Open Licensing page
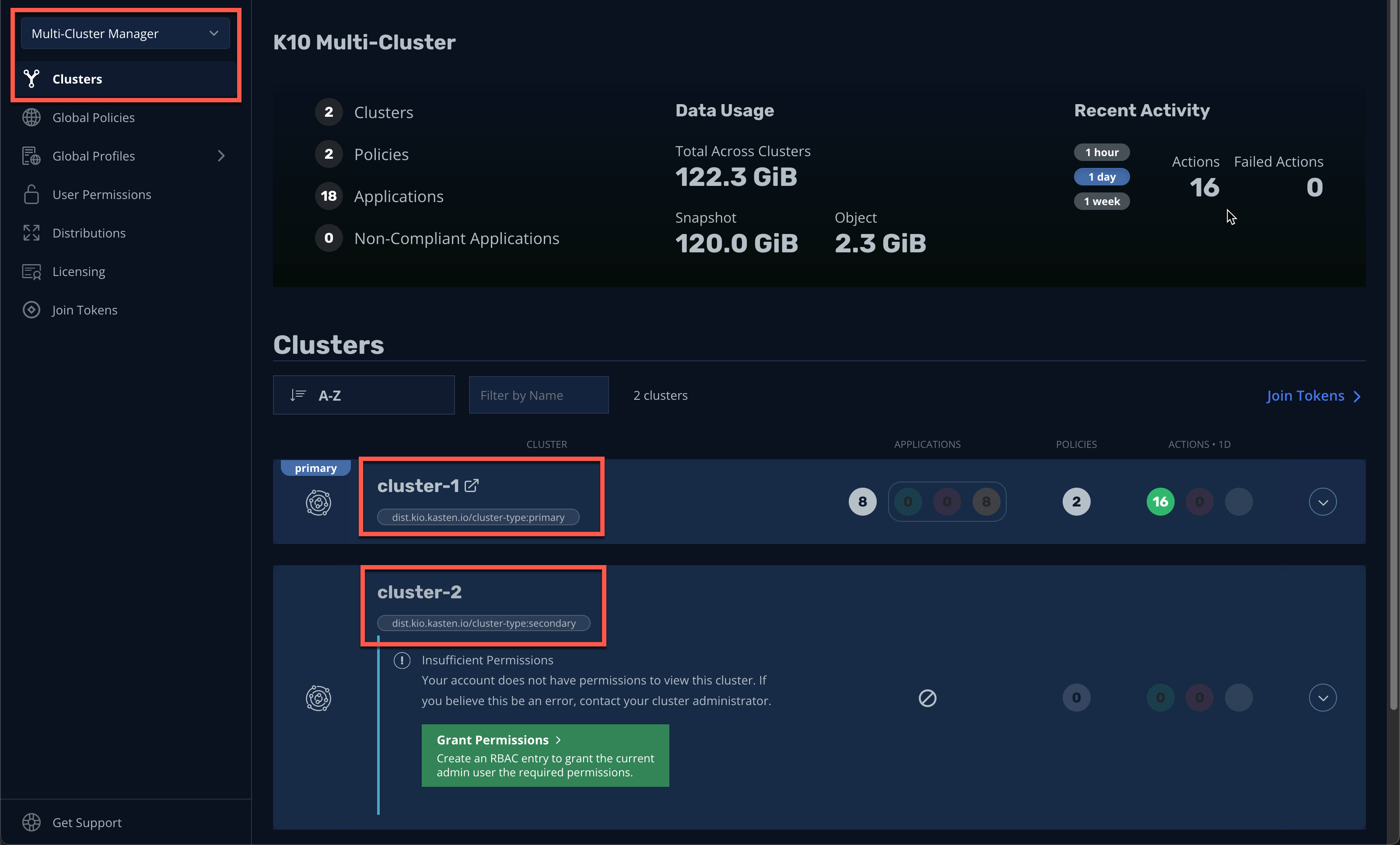Viewport: 1400px width, 845px height. [x=78, y=272]
